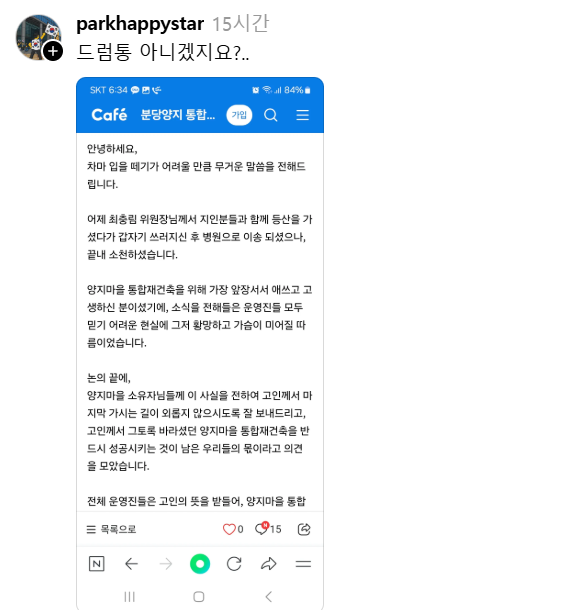566x610 pixels.
Task: Open the two-line menu in bottom toolbar
Action: coord(303,564)
